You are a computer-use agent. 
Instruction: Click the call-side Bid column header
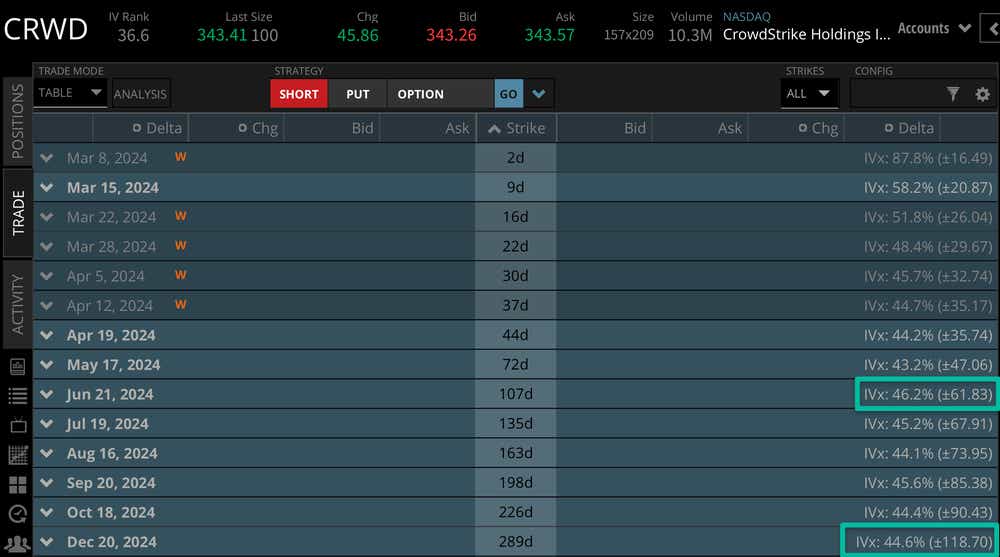pyautogui.click(x=362, y=128)
